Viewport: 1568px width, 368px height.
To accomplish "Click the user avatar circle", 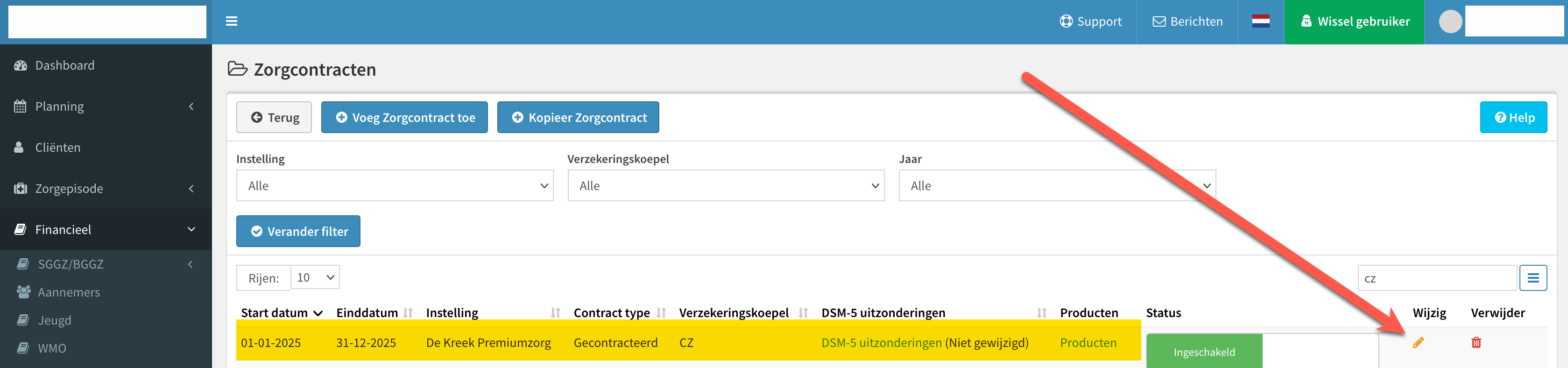I will click(1450, 21).
